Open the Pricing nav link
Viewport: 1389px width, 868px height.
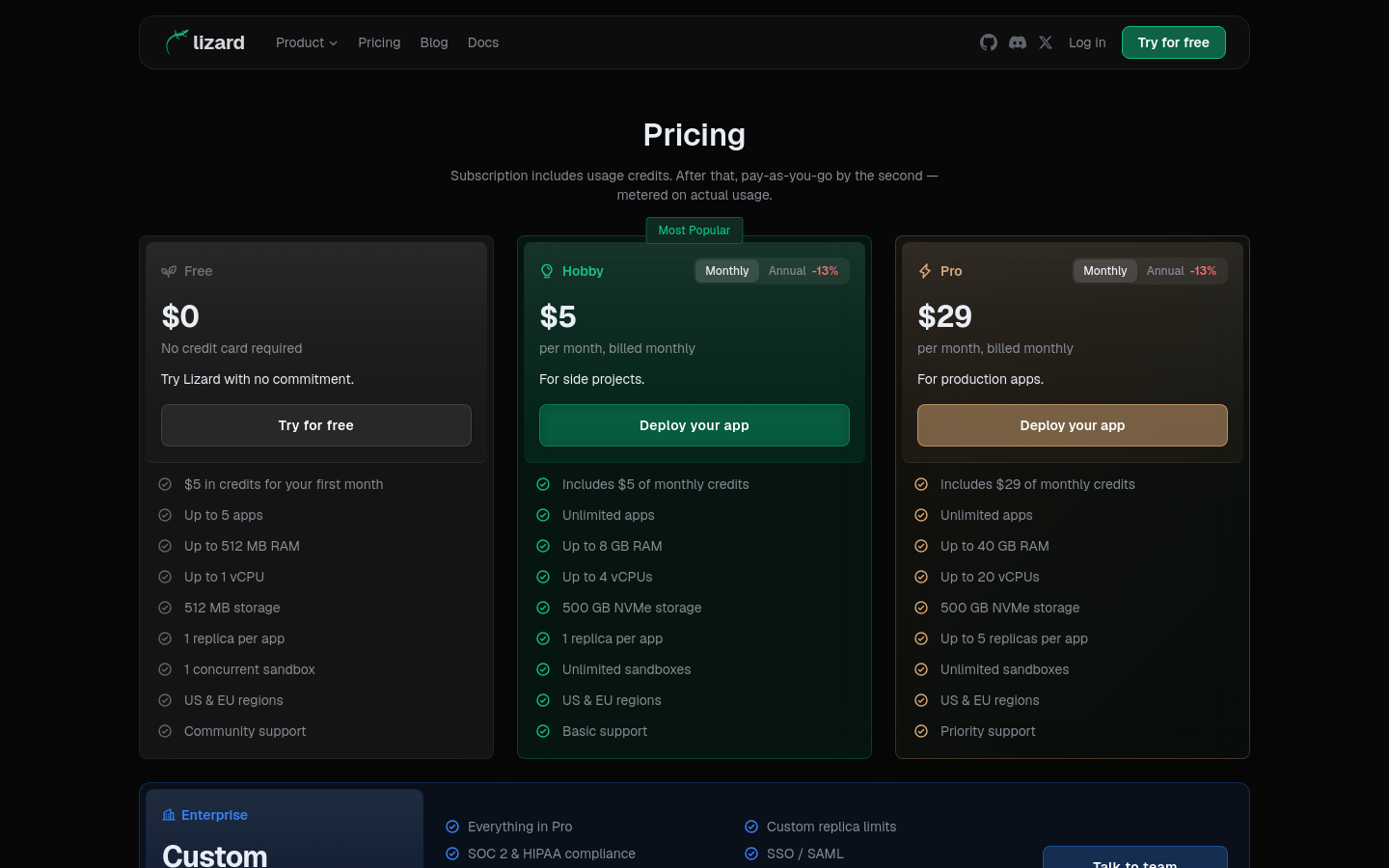(379, 42)
